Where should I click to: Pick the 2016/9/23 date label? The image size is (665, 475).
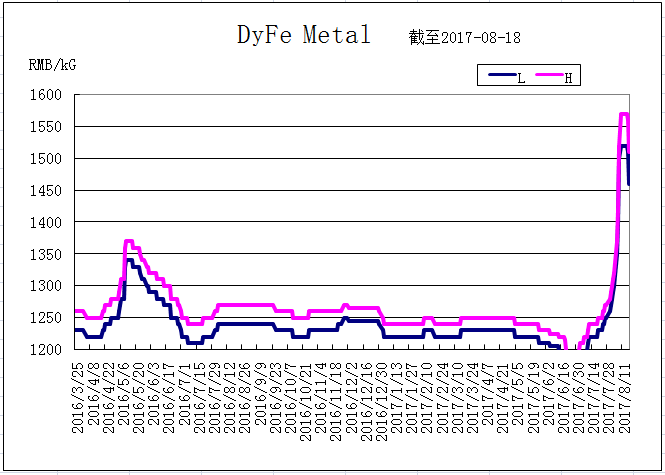(x=276, y=397)
